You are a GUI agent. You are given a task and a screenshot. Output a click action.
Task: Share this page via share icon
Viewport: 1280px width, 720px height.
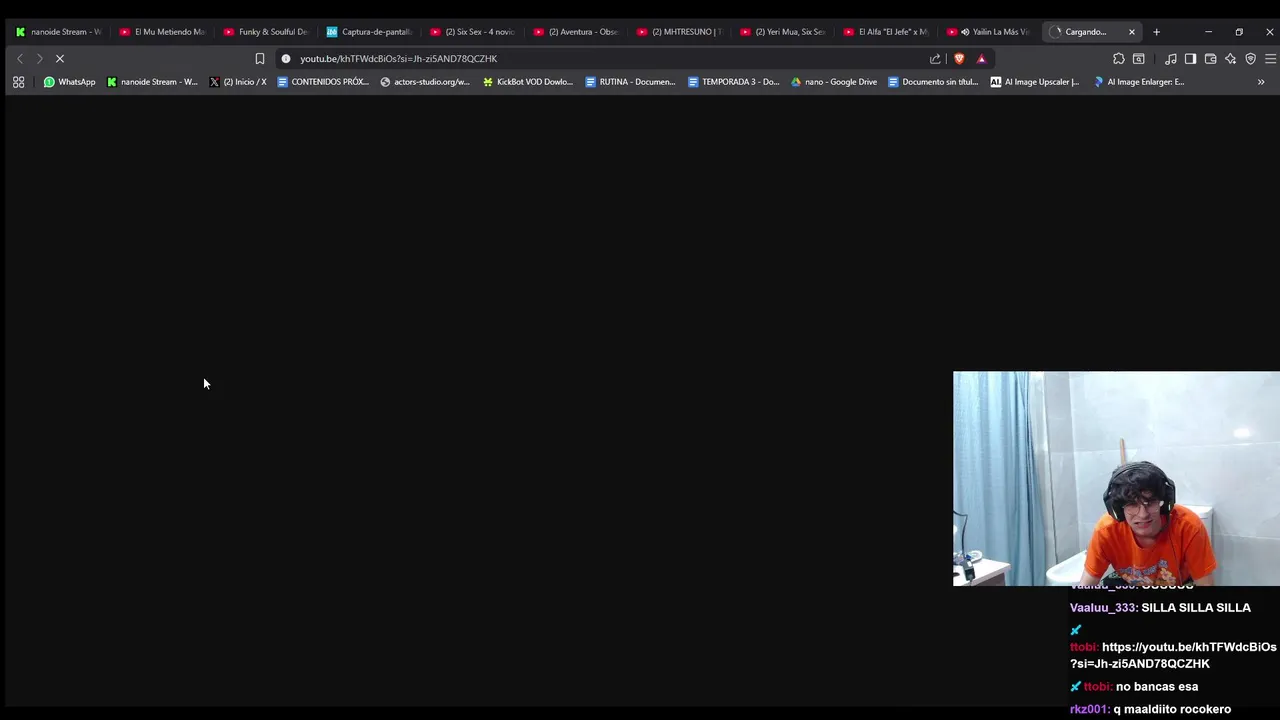point(935,59)
